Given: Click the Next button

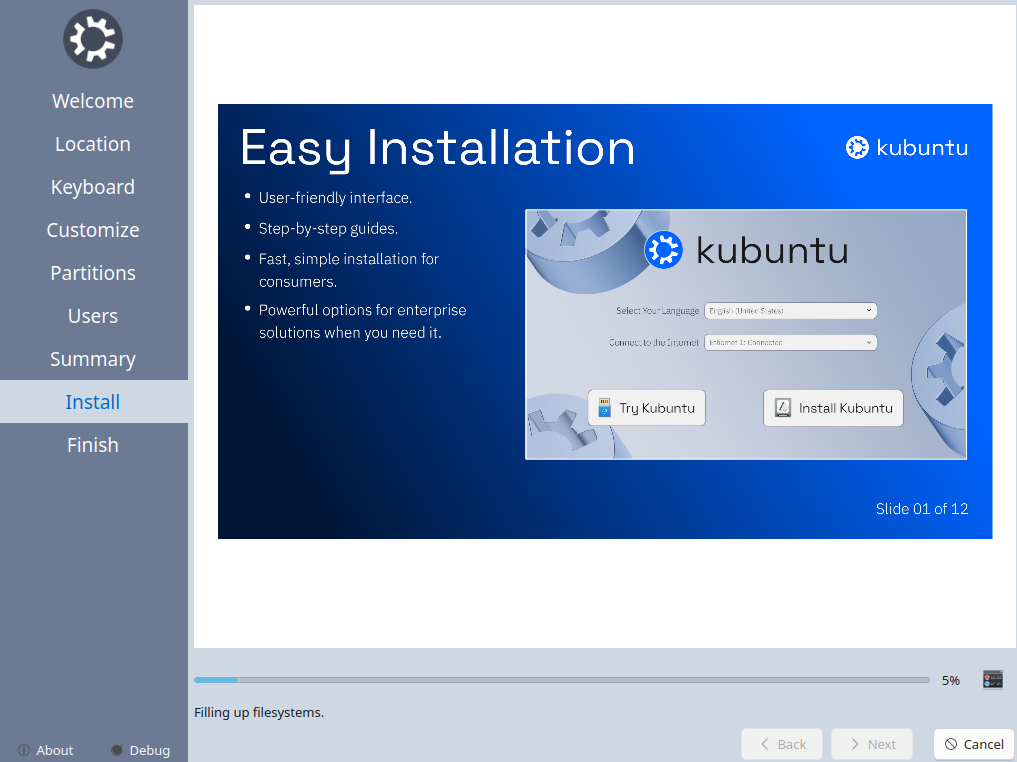Looking at the screenshot, I should point(872,744).
